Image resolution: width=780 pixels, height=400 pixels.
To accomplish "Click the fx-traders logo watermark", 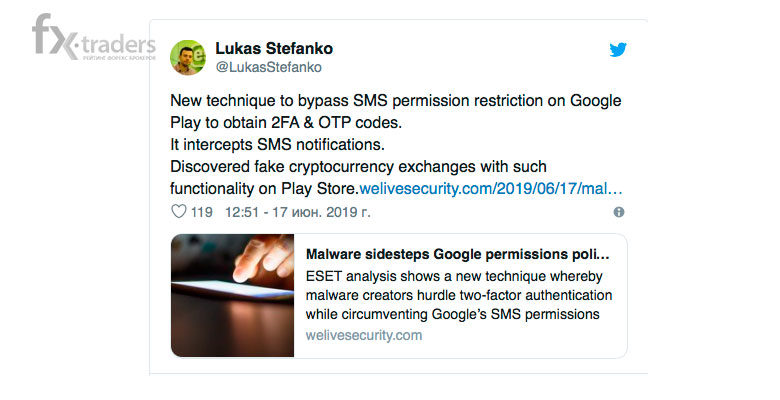I will click(94, 38).
